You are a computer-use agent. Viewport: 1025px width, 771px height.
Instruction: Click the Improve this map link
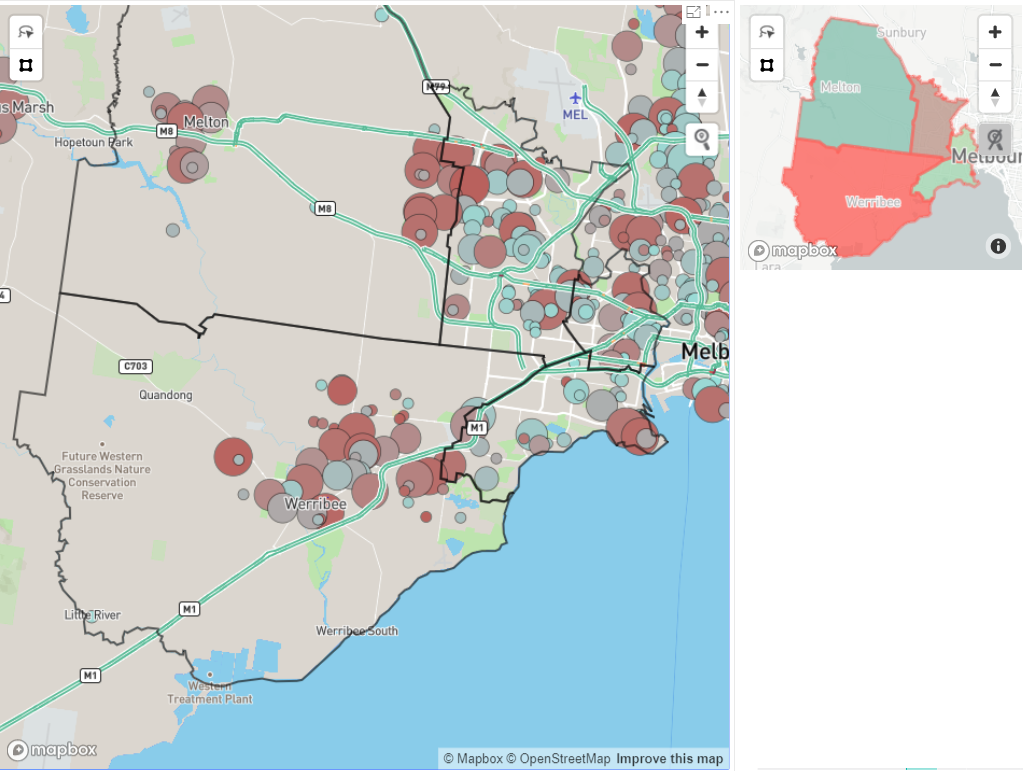coord(668,758)
